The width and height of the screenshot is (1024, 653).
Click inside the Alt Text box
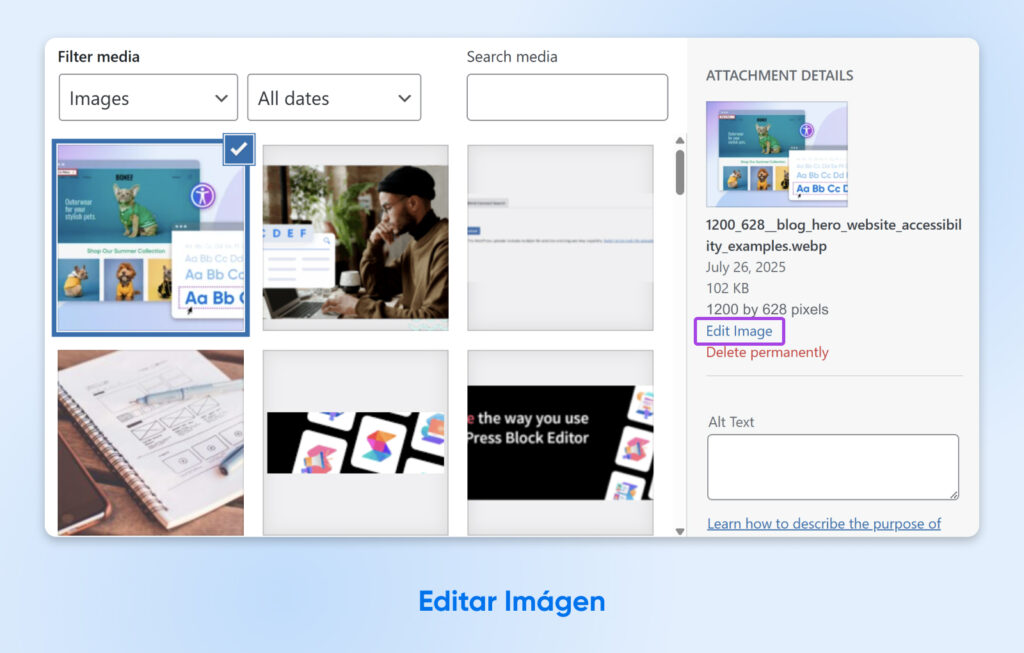coord(833,466)
